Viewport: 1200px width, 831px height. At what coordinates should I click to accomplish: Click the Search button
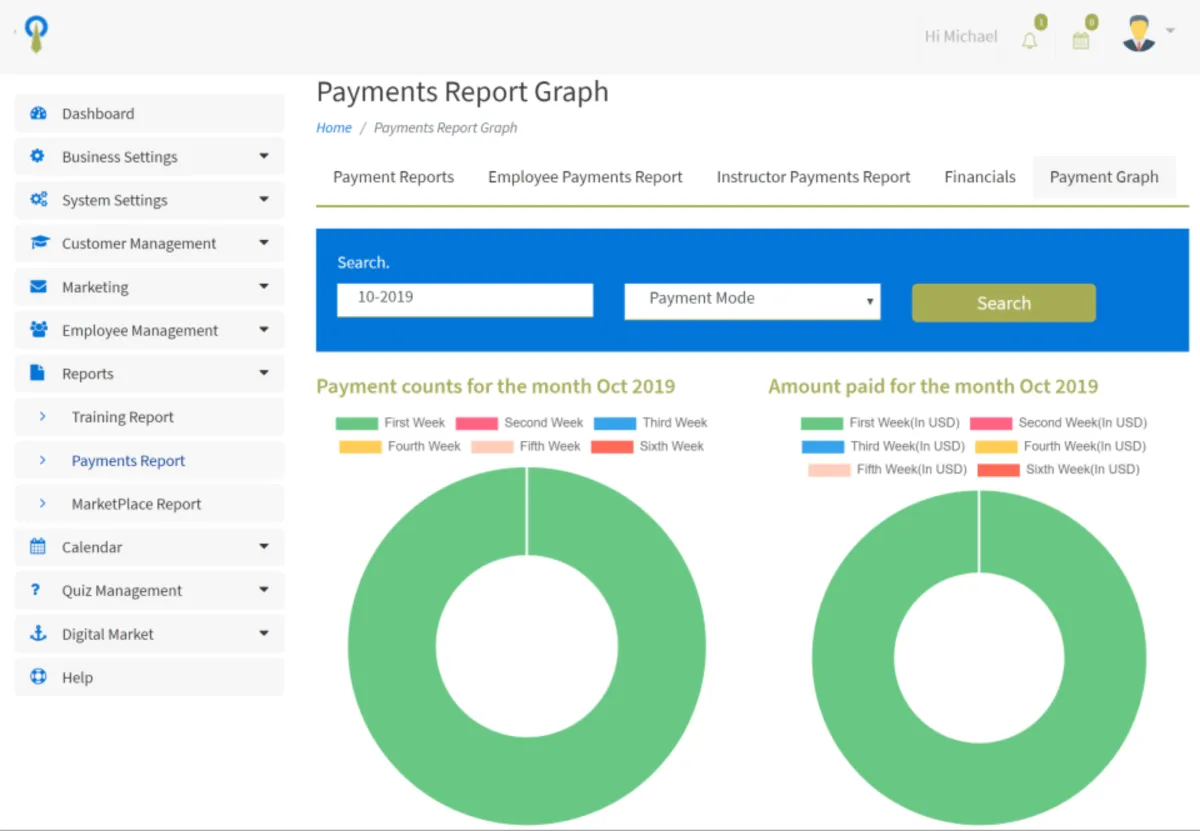(1003, 303)
